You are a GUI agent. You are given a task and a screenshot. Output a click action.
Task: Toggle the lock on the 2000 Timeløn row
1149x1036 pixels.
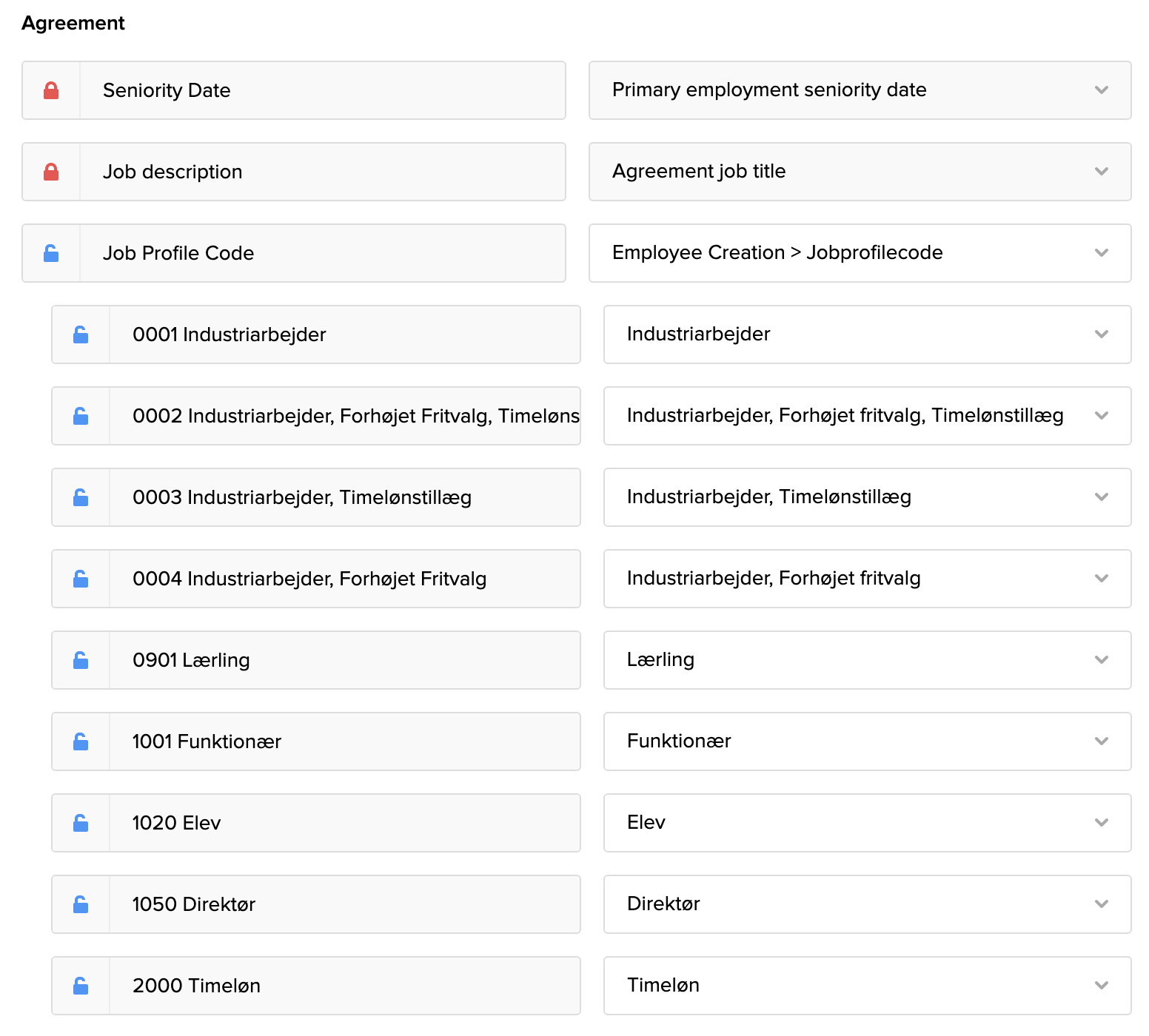pyautogui.click(x=81, y=986)
